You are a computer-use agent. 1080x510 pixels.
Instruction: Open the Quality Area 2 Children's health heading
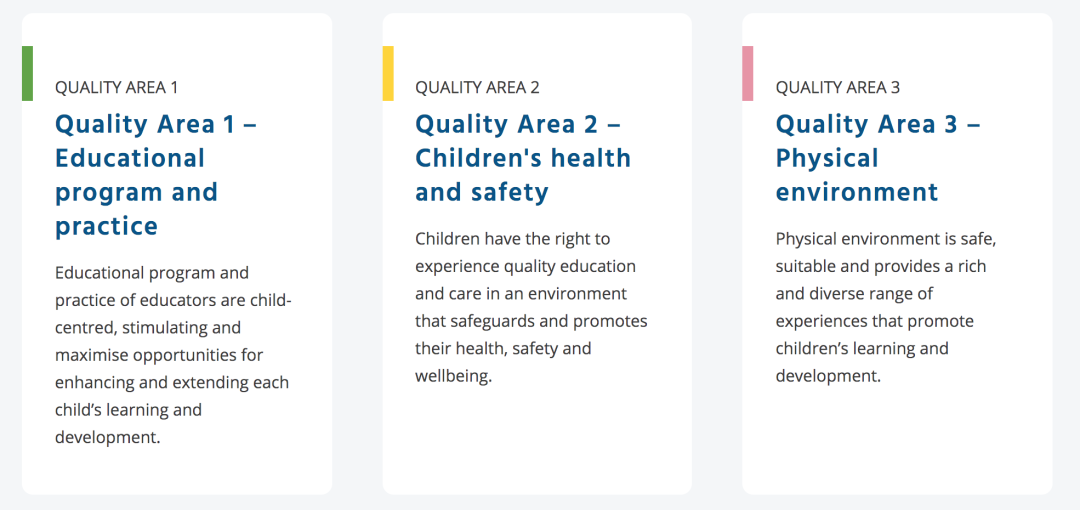pos(523,159)
